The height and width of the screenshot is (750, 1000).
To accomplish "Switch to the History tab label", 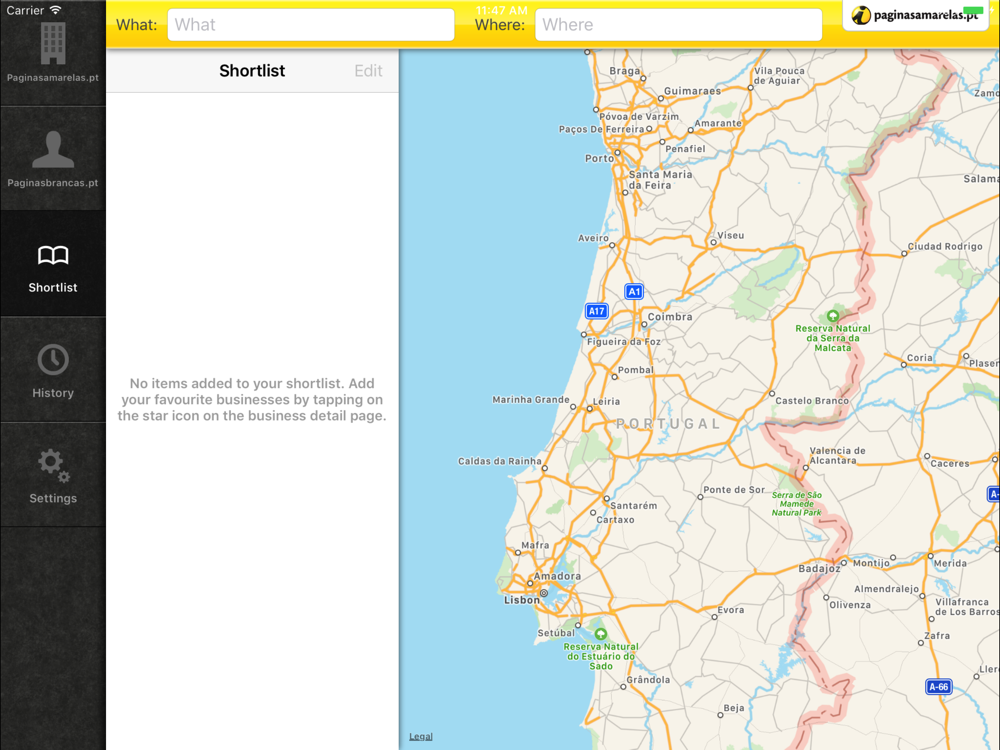I will click(x=53, y=393).
